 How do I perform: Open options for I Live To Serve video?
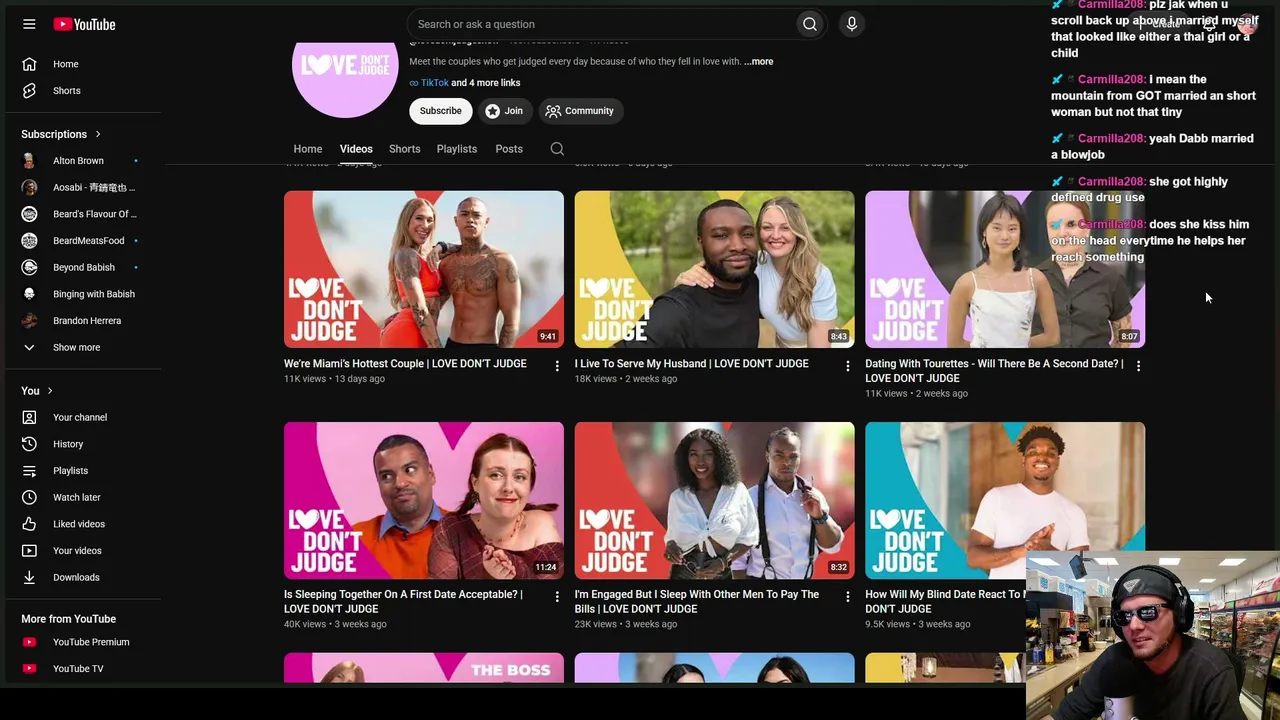tap(848, 366)
